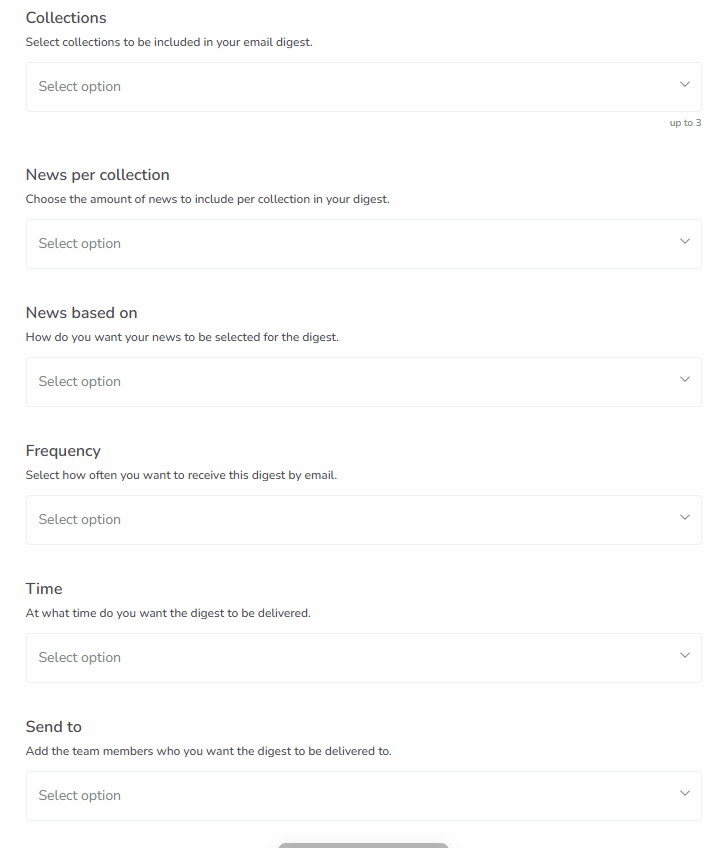Open the News based on dropdown
719x848 pixels.
coord(363,381)
